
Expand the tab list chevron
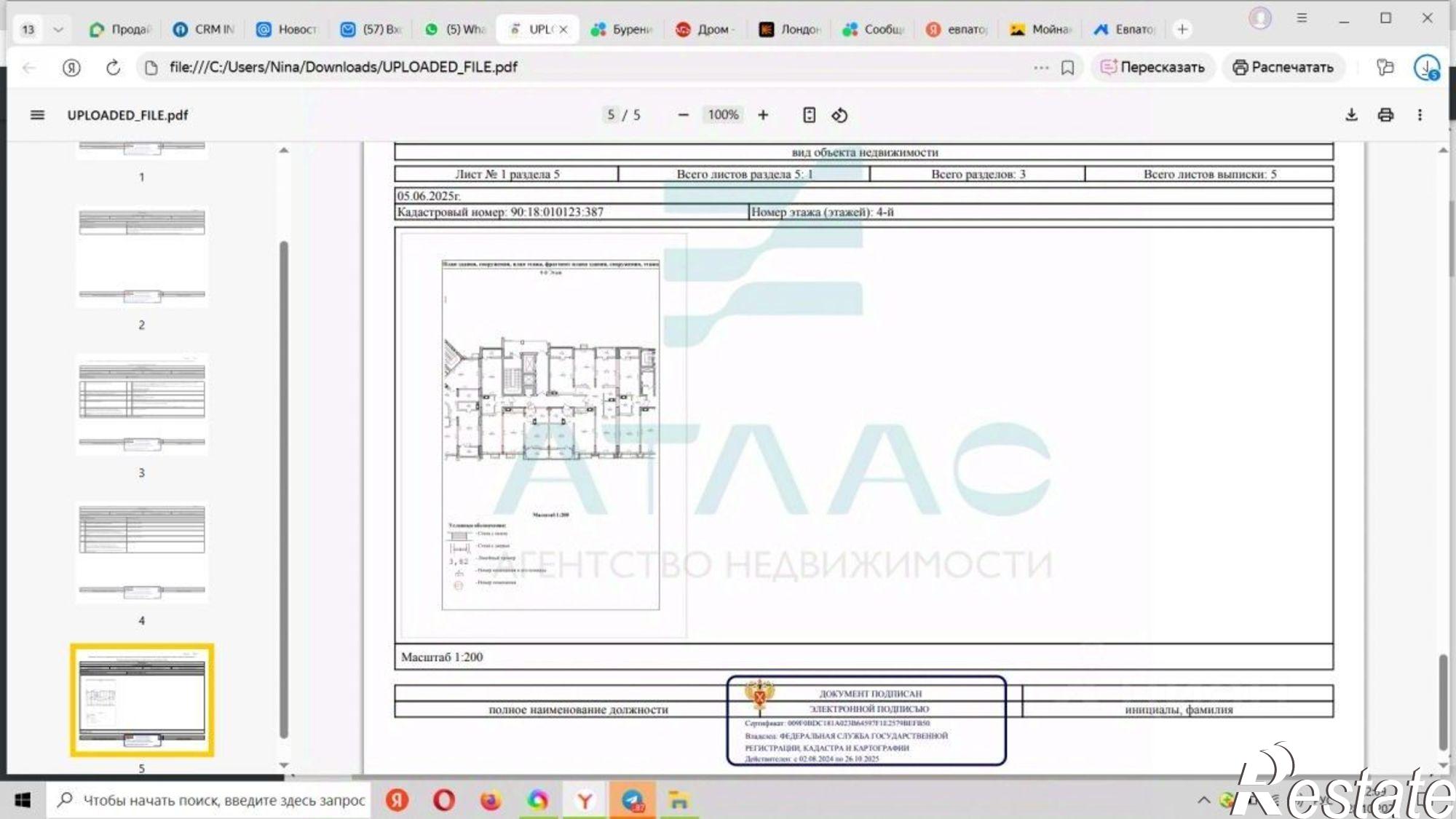coord(58,30)
